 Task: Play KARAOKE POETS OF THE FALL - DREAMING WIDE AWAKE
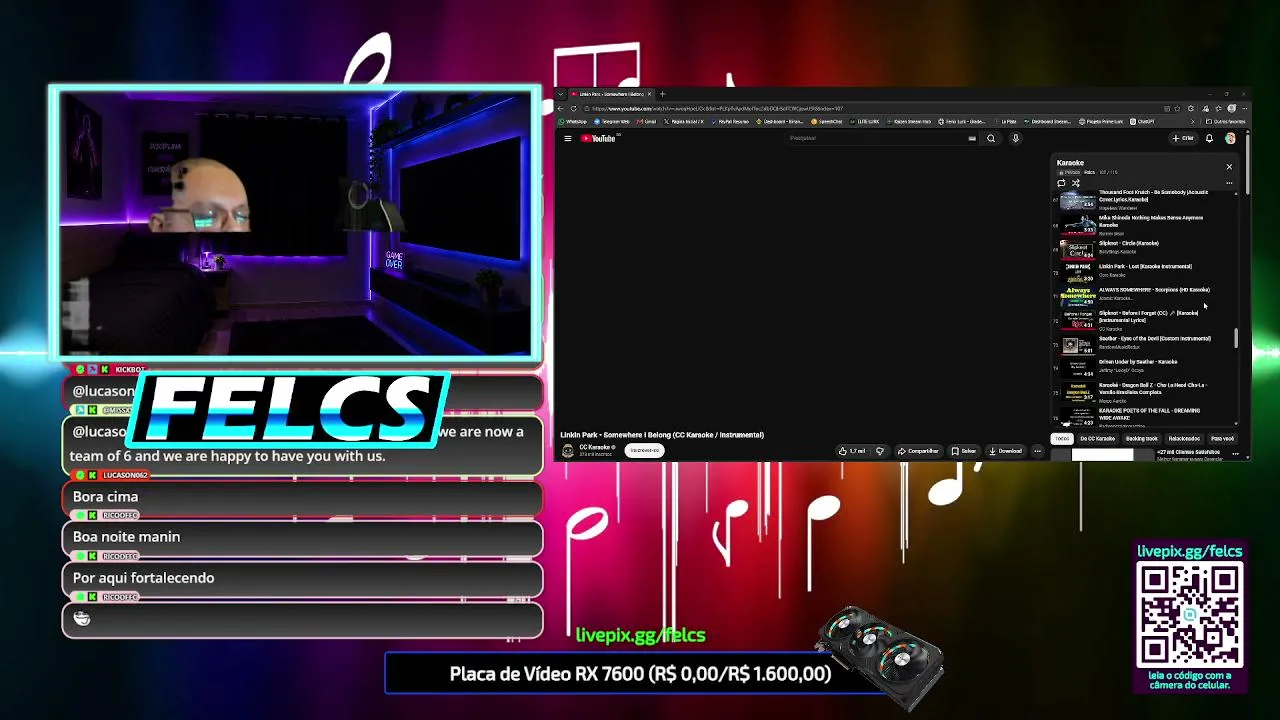click(1149, 414)
